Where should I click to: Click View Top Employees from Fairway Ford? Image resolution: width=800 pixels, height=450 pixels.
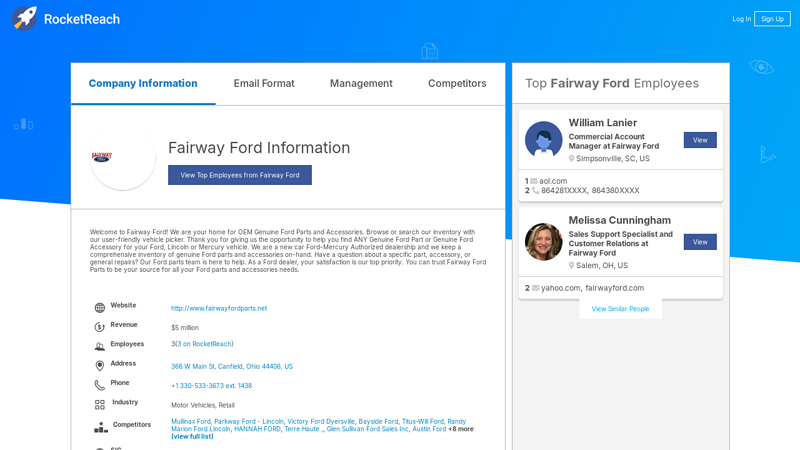pyautogui.click(x=240, y=175)
